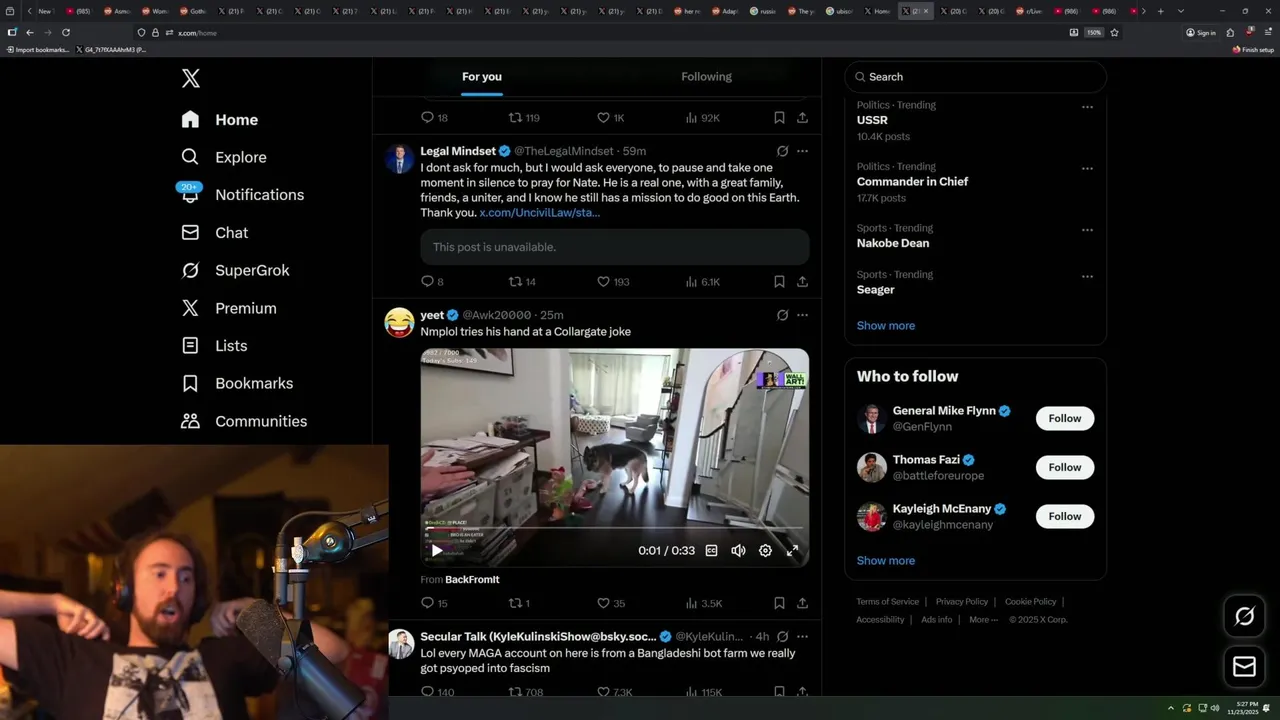The height and width of the screenshot is (720, 1280).
Task: Toggle video captions
Action: [x=711, y=550]
